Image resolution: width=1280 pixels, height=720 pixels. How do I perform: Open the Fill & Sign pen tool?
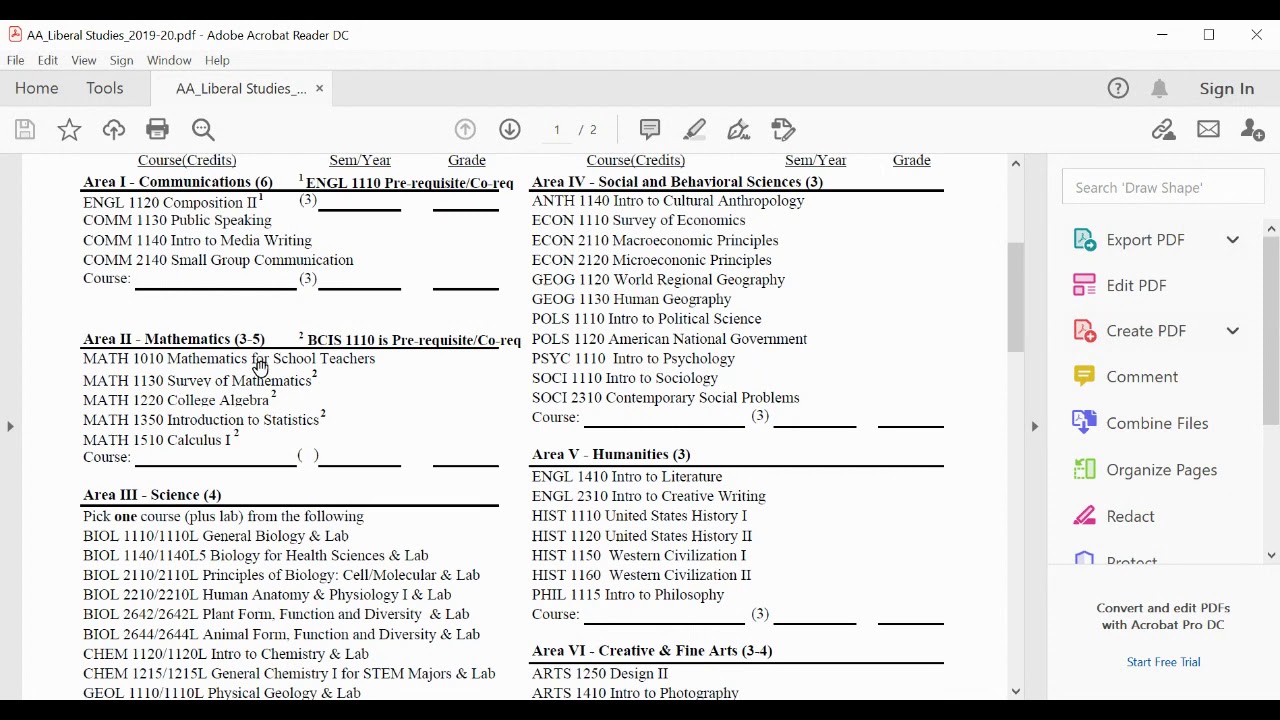click(739, 130)
